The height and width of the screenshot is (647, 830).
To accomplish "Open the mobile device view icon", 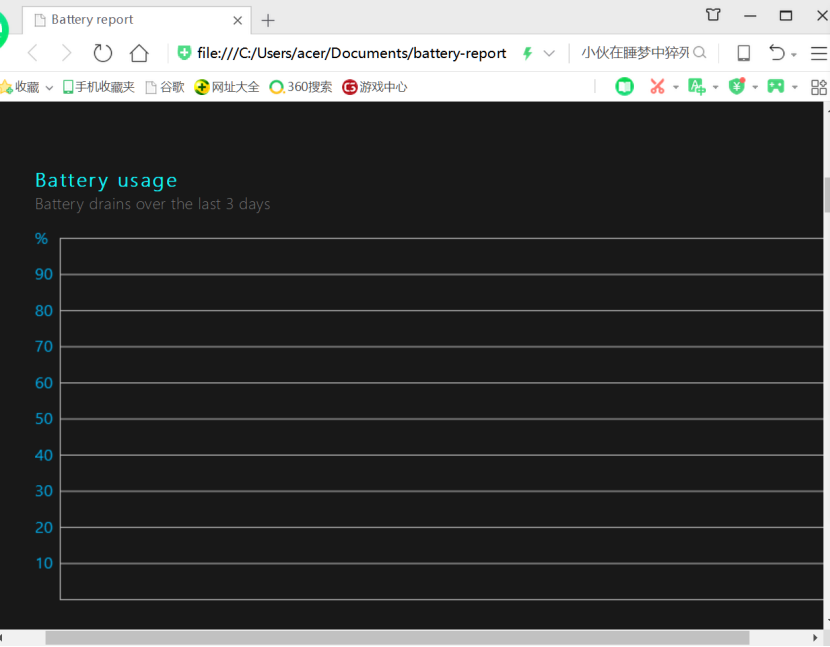I will point(743,53).
